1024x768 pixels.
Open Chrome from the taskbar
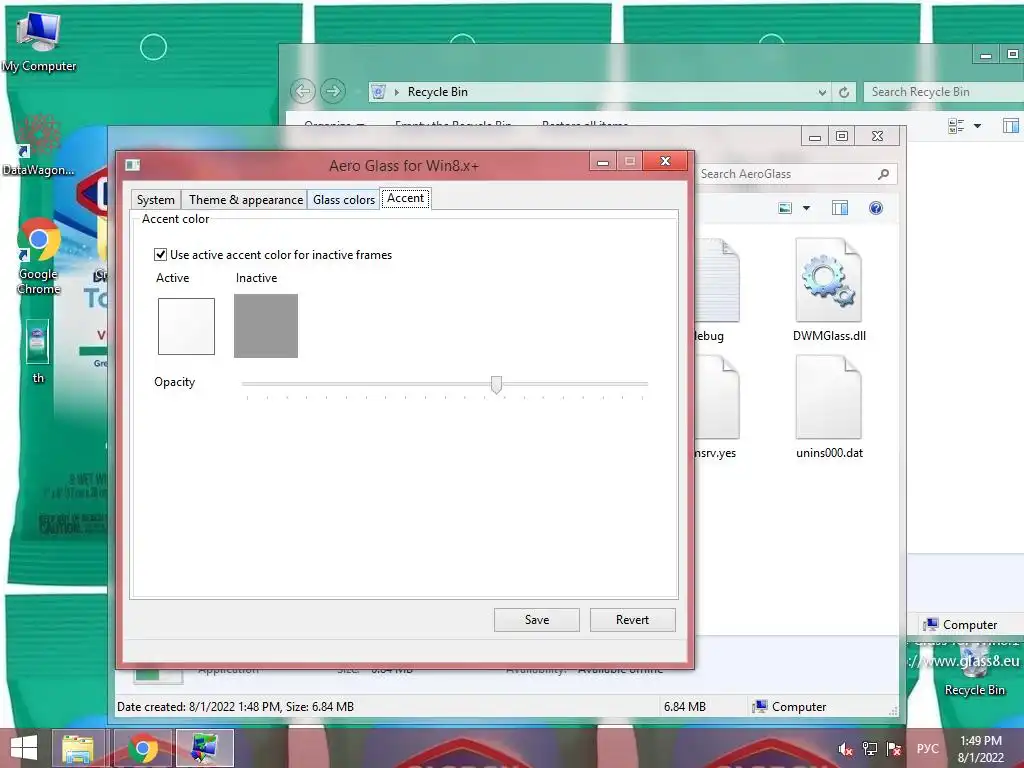click(143, 748)
